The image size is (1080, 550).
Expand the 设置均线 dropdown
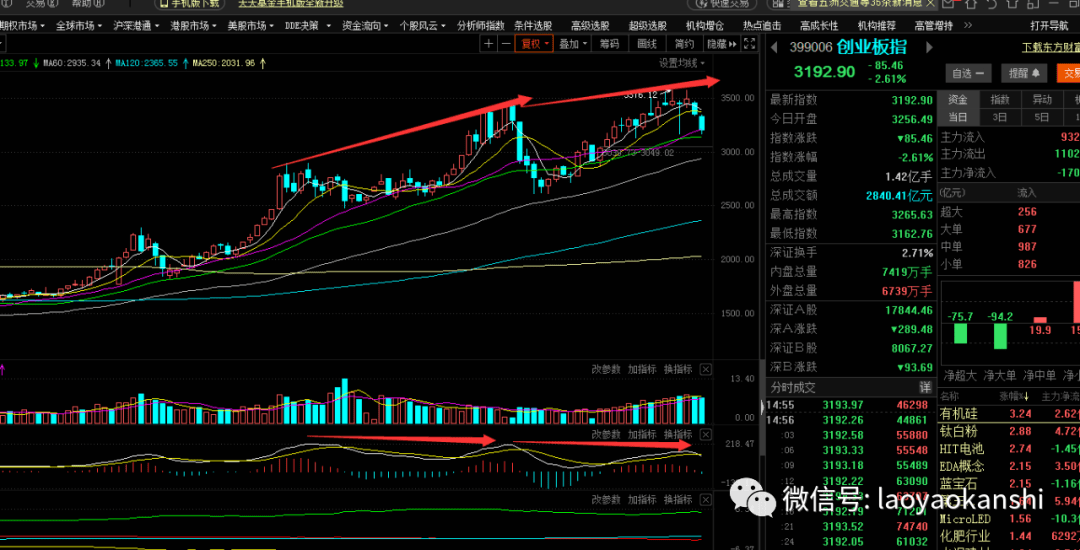click(x=682, y=63)
